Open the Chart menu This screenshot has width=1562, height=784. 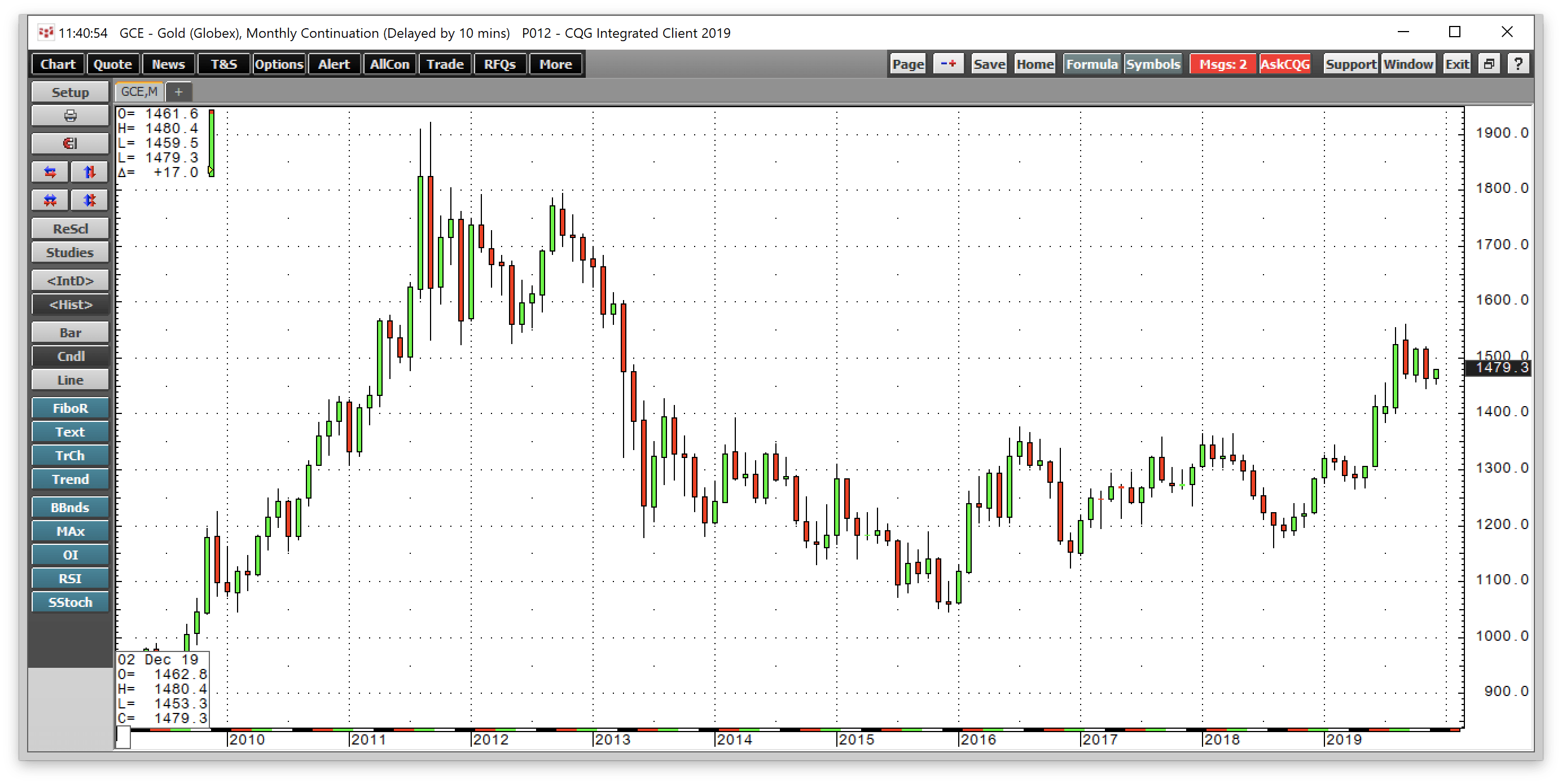click(58, 64)
